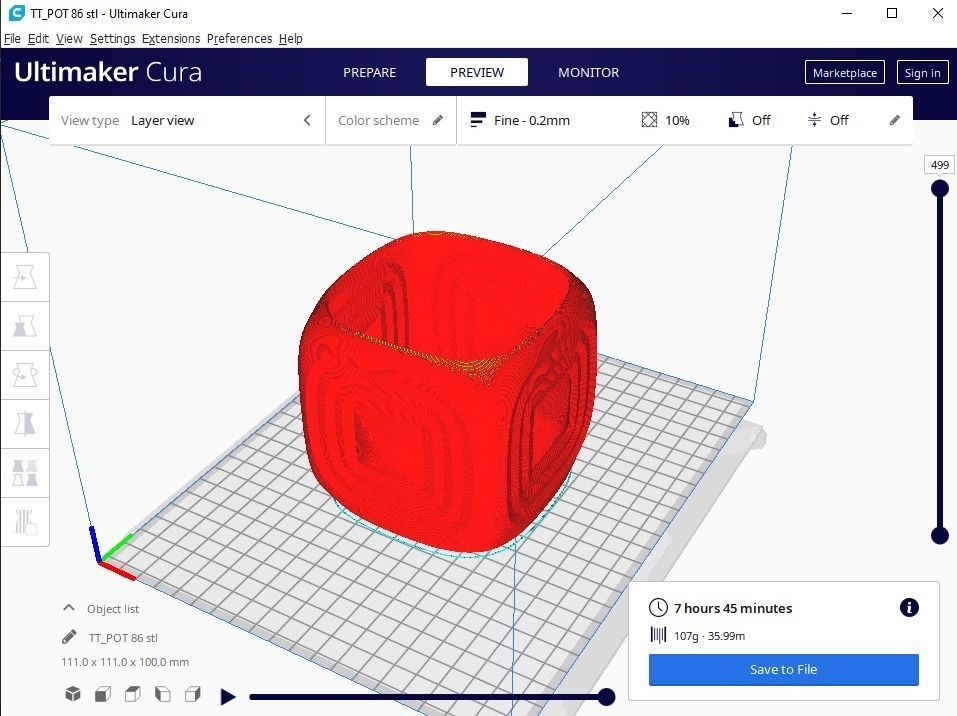Rename TT_POT 86 stl with pencil icon
957x716 pixels.
(69, 637)
